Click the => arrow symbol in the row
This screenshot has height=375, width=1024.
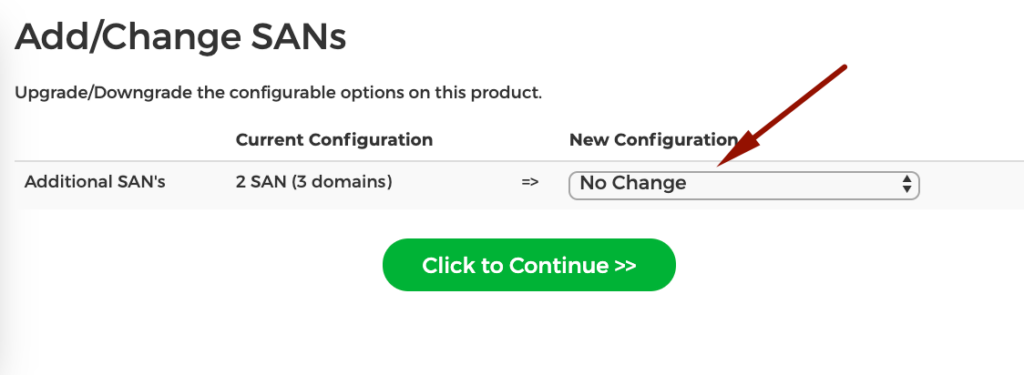(x=530, y=183)
